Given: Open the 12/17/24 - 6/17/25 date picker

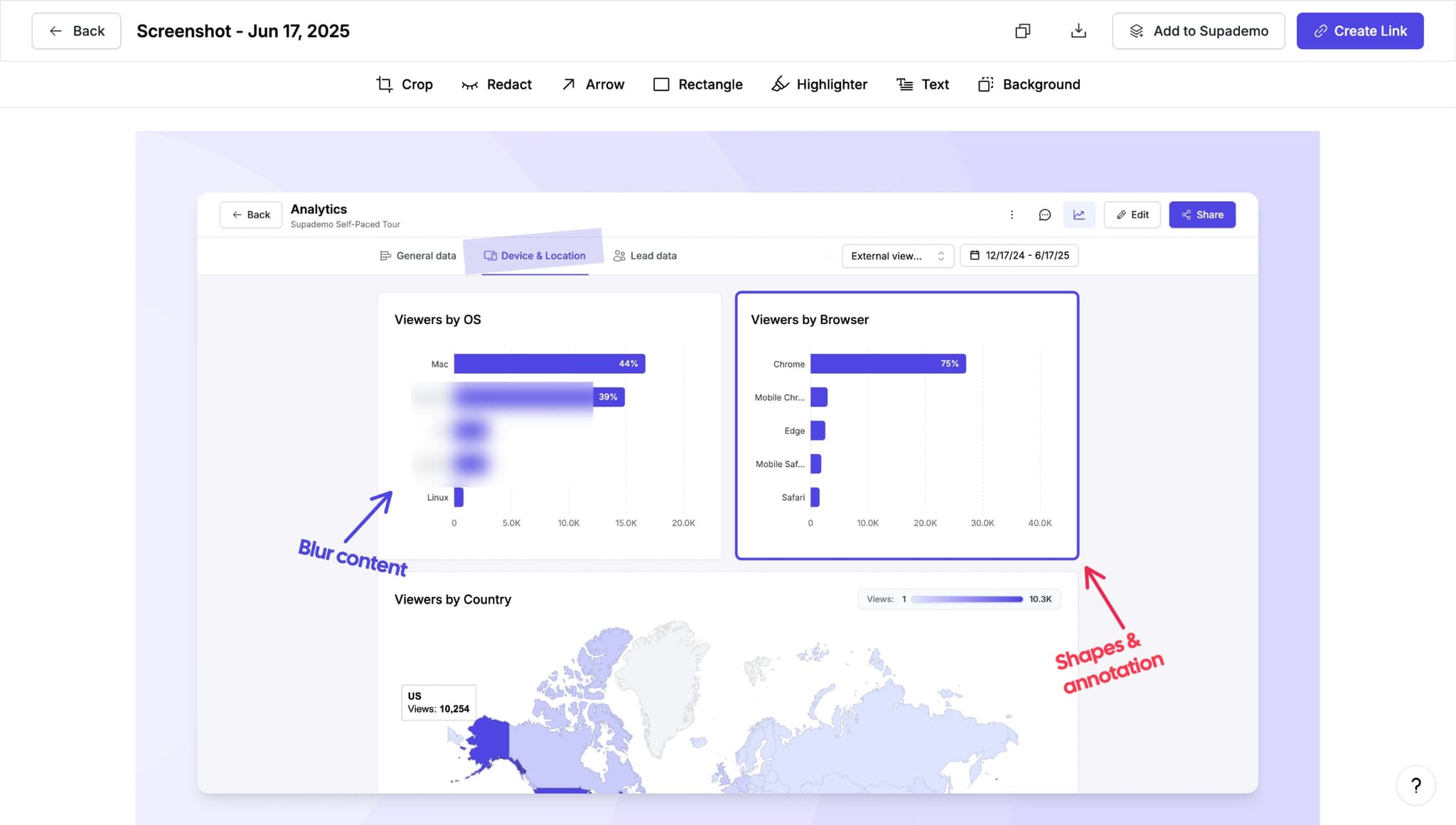Looking at the screenshot, I should [1019, 256].
